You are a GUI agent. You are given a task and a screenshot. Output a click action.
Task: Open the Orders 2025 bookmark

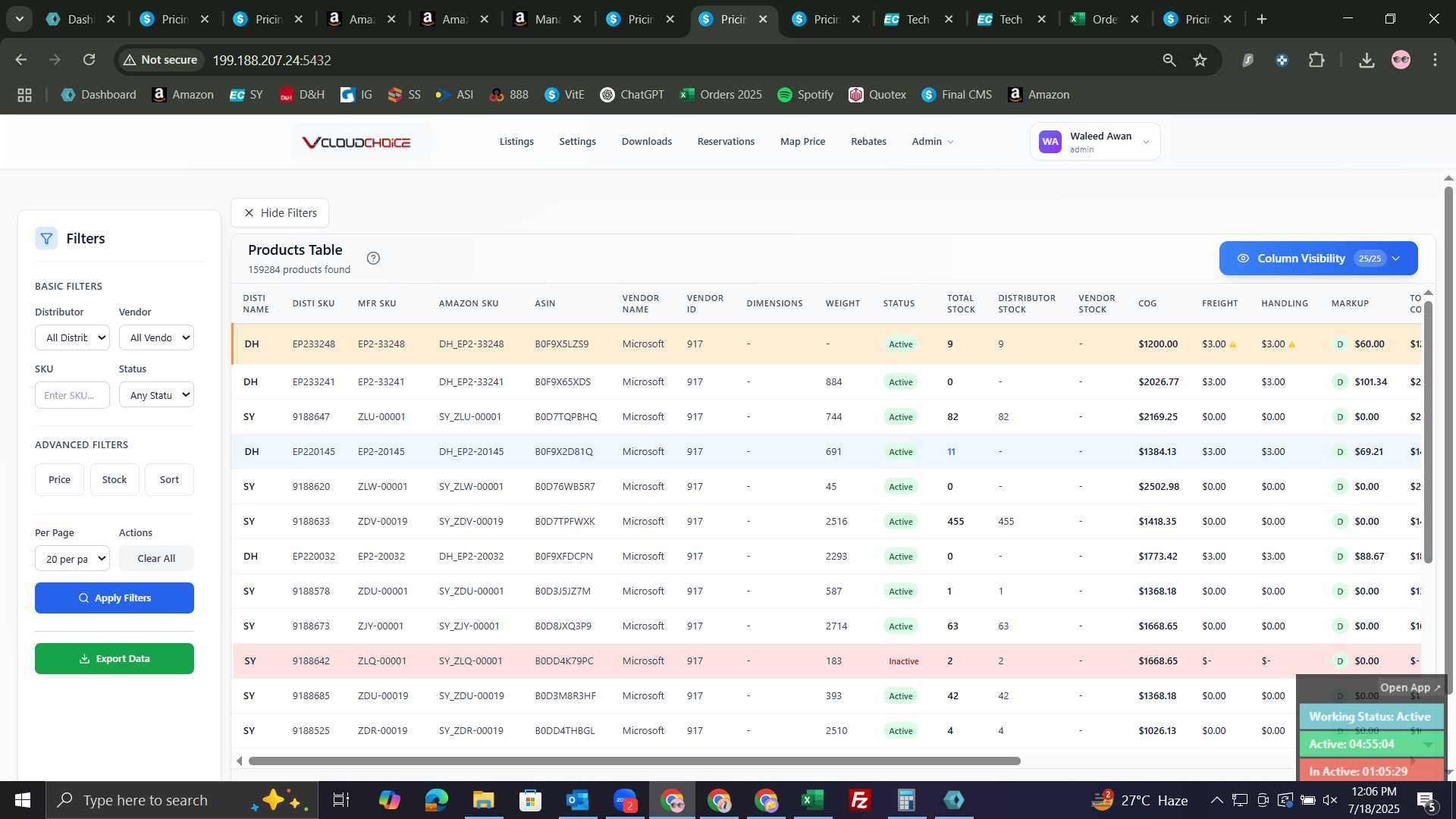point(720,95)
